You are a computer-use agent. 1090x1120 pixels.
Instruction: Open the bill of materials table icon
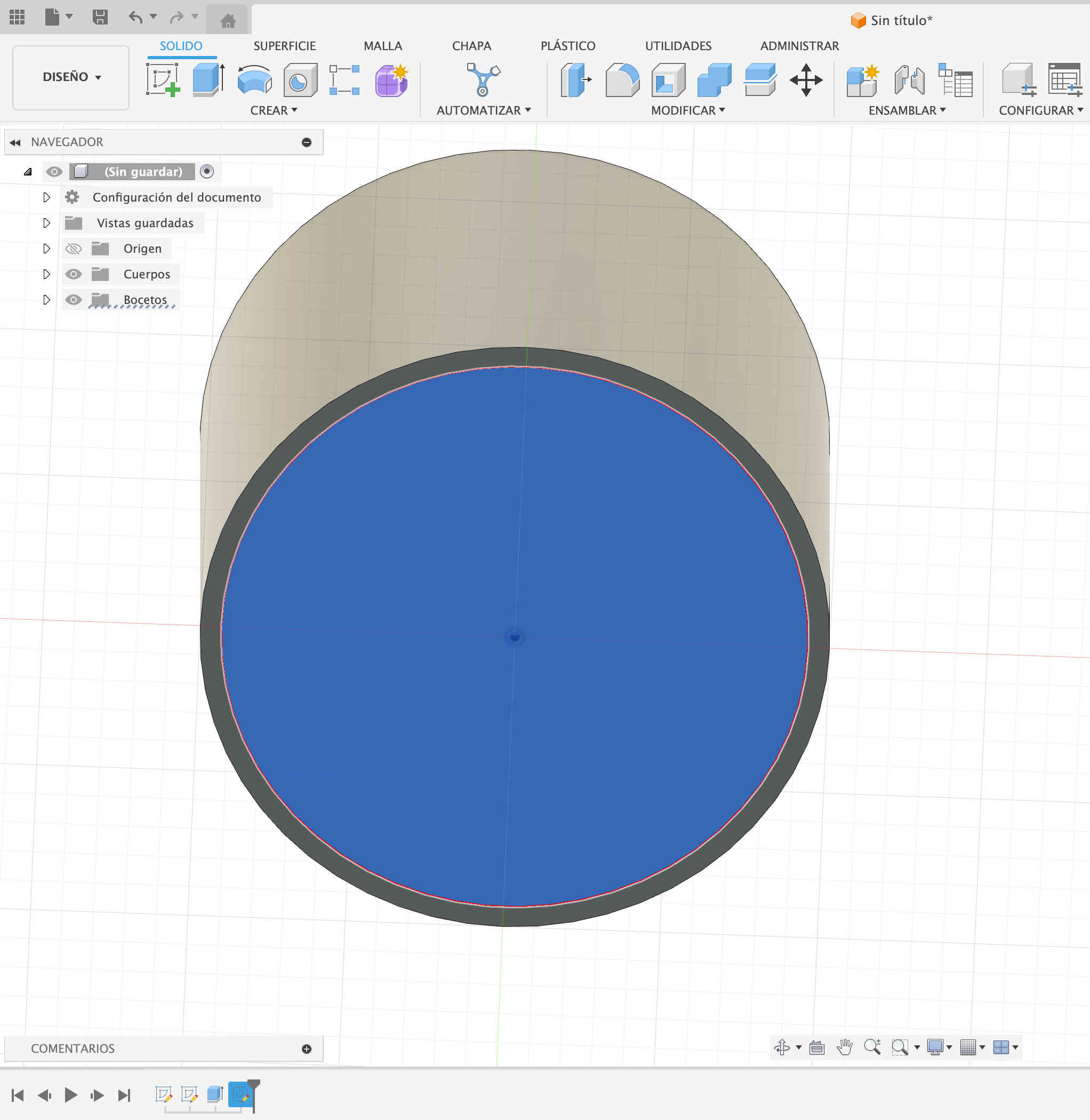click(x=956, y=79)
